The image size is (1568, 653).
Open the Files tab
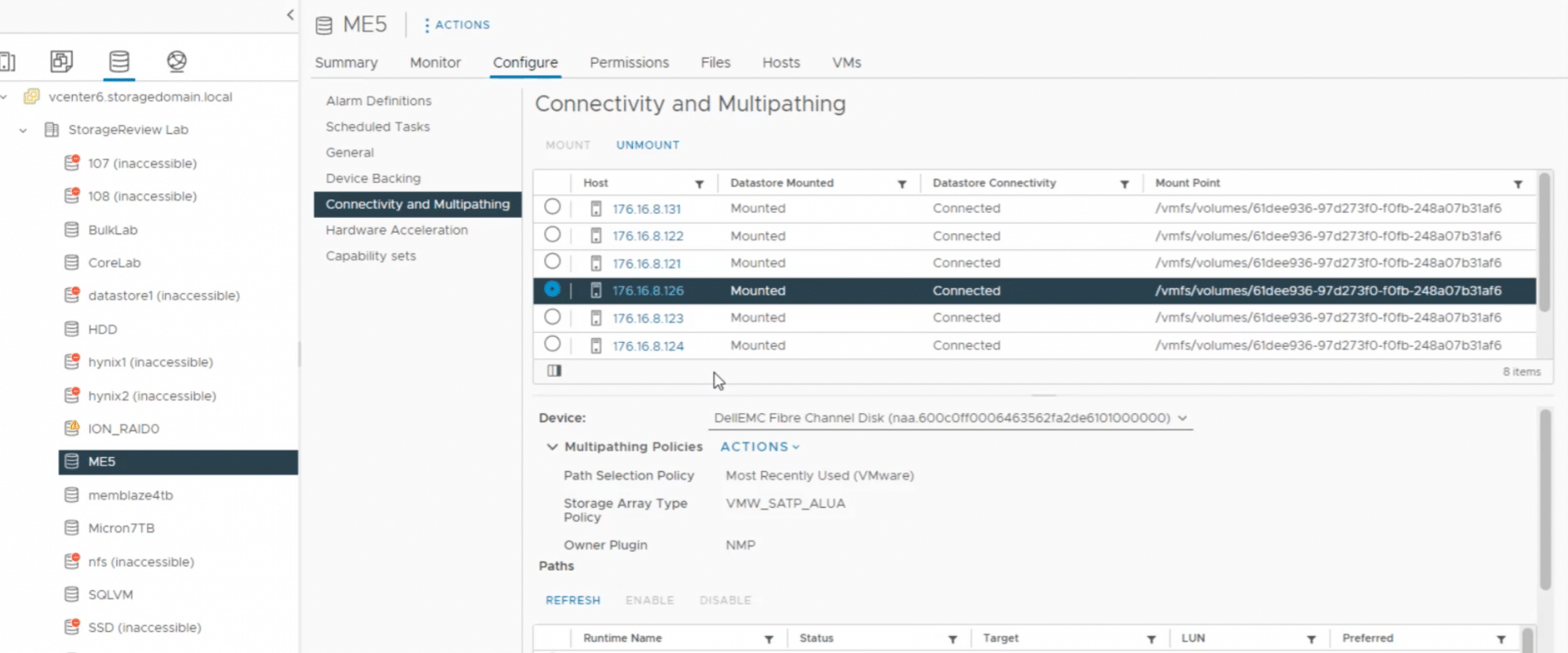click(715, 63)
